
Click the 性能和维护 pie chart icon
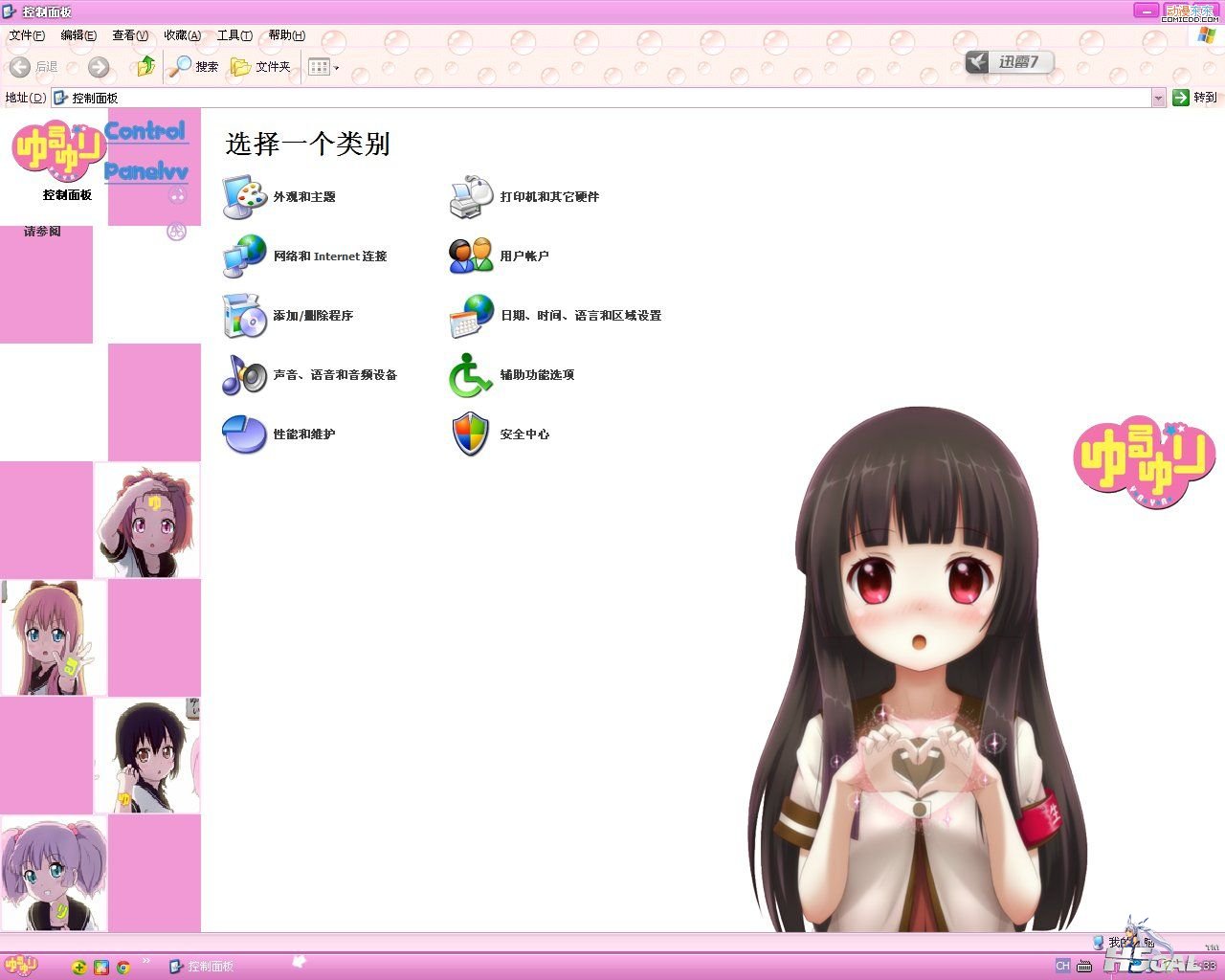click(x=245, y=434)
